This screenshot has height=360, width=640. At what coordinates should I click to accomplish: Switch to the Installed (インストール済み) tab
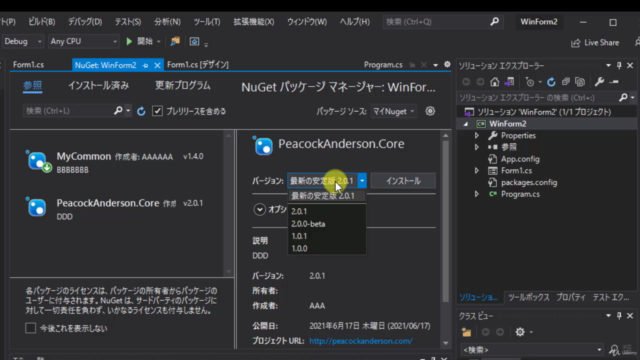tap(98, 86)
